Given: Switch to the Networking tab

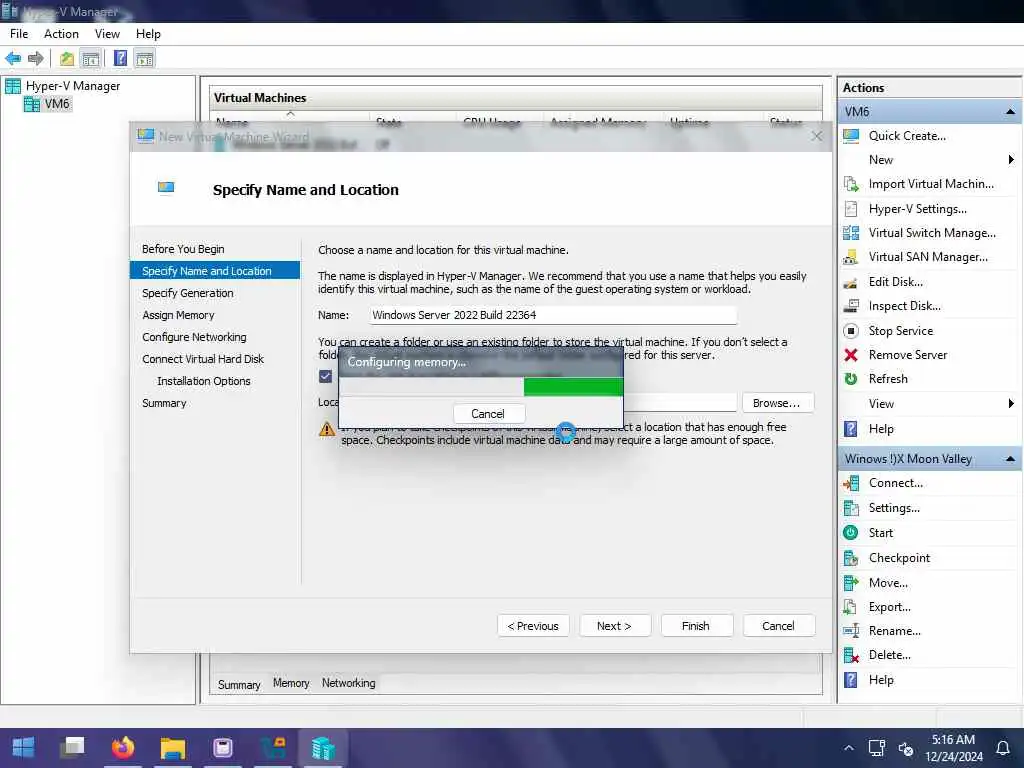Looking at the screenshot, I should tap(348, 683).
